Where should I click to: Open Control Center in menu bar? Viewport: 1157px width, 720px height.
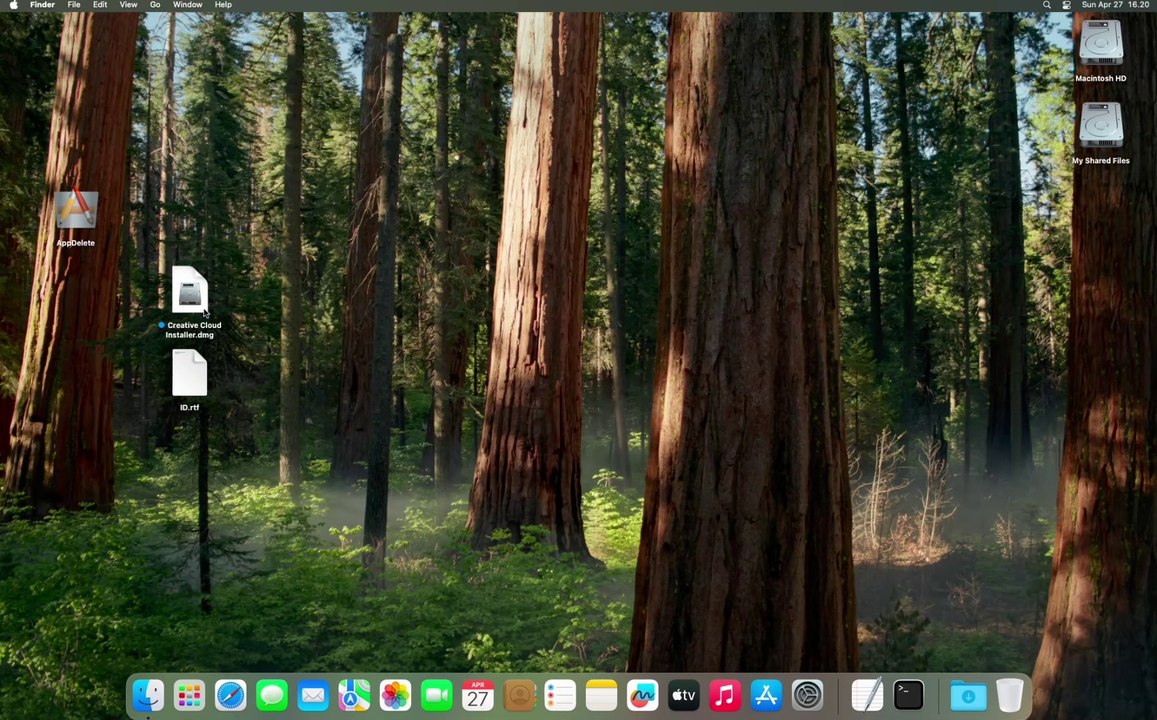(x=1066, y=4)
